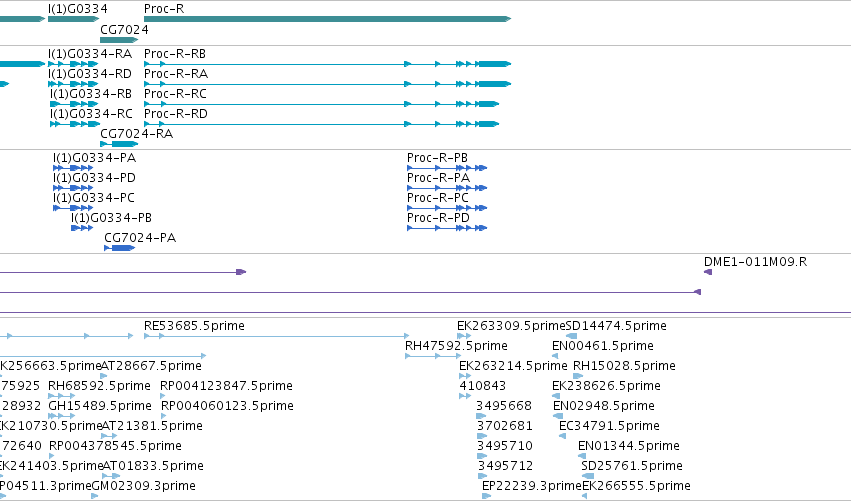Click EST EK263214.5prime

[465, 377]
